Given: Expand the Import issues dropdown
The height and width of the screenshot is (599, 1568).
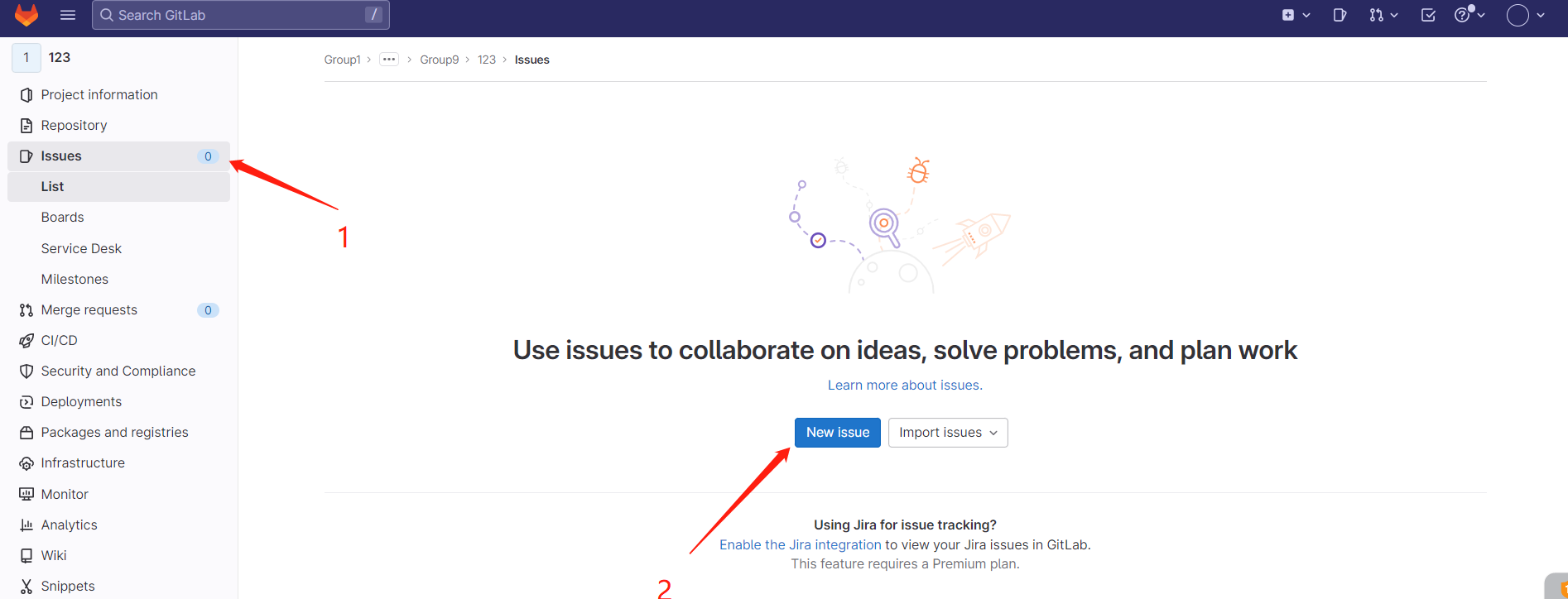Looking at the screenshot, I should click(x=948, y=433).
